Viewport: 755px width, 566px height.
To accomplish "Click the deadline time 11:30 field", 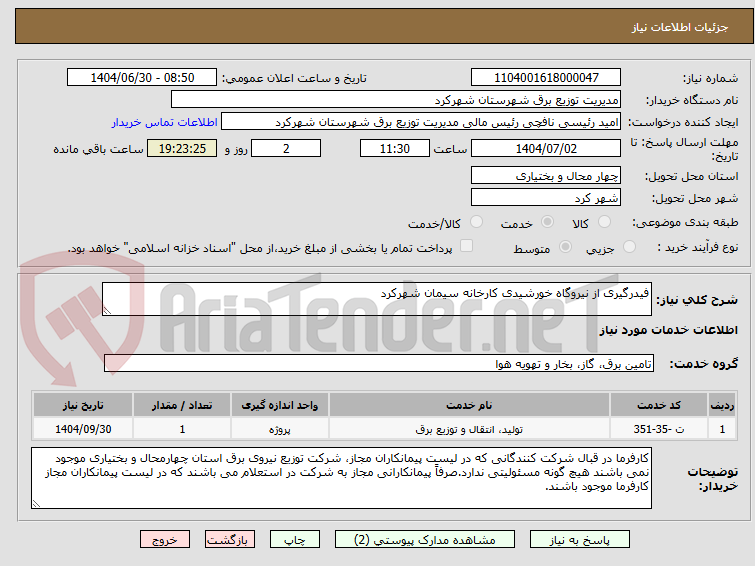I will click(x=395, y=148).
